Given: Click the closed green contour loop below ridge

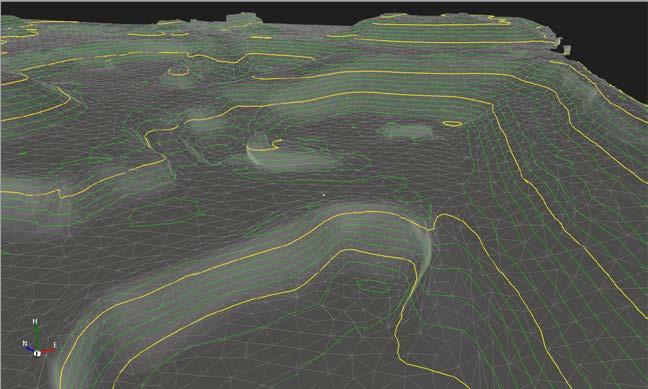Looking at the screenshot, I should point(374,286).
